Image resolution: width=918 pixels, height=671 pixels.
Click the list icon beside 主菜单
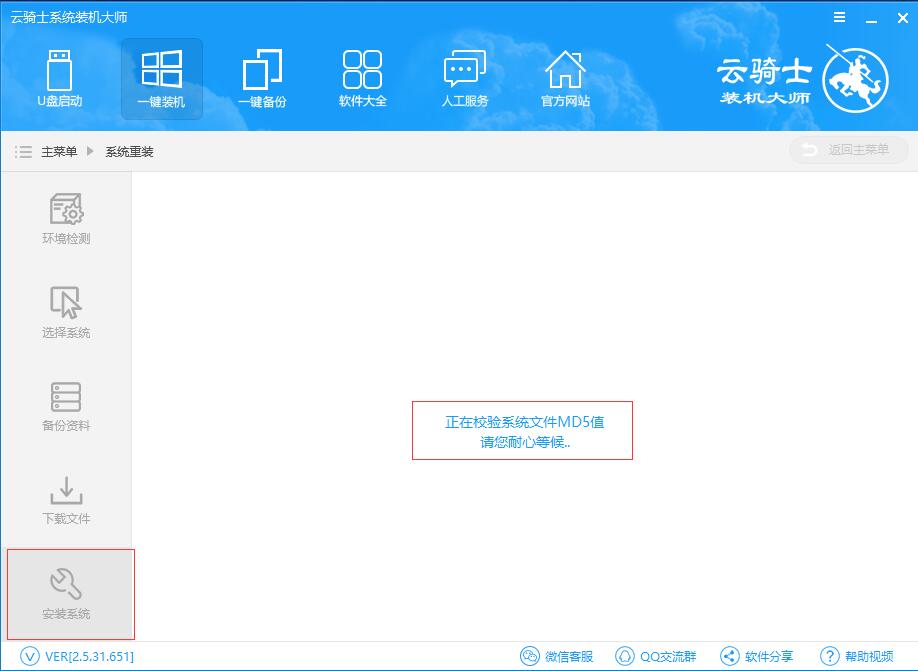[23, 152]
